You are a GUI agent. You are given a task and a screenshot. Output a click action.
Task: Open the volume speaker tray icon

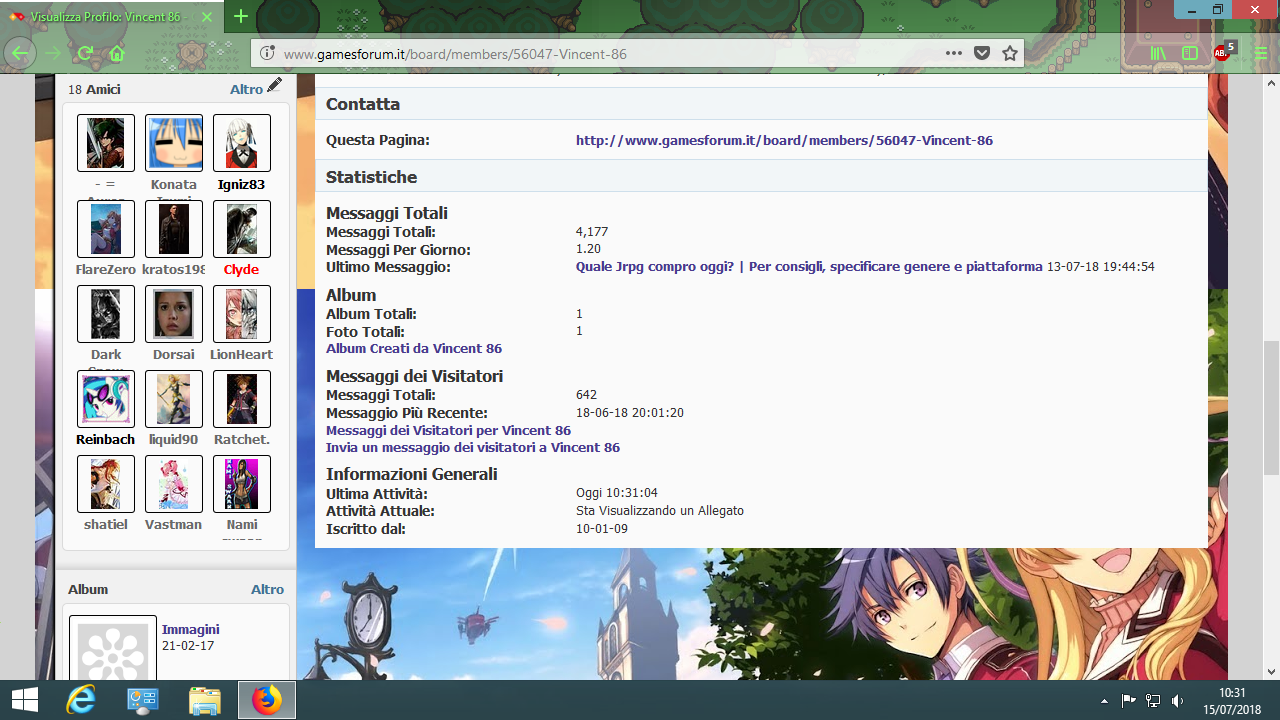point(1177,701)
